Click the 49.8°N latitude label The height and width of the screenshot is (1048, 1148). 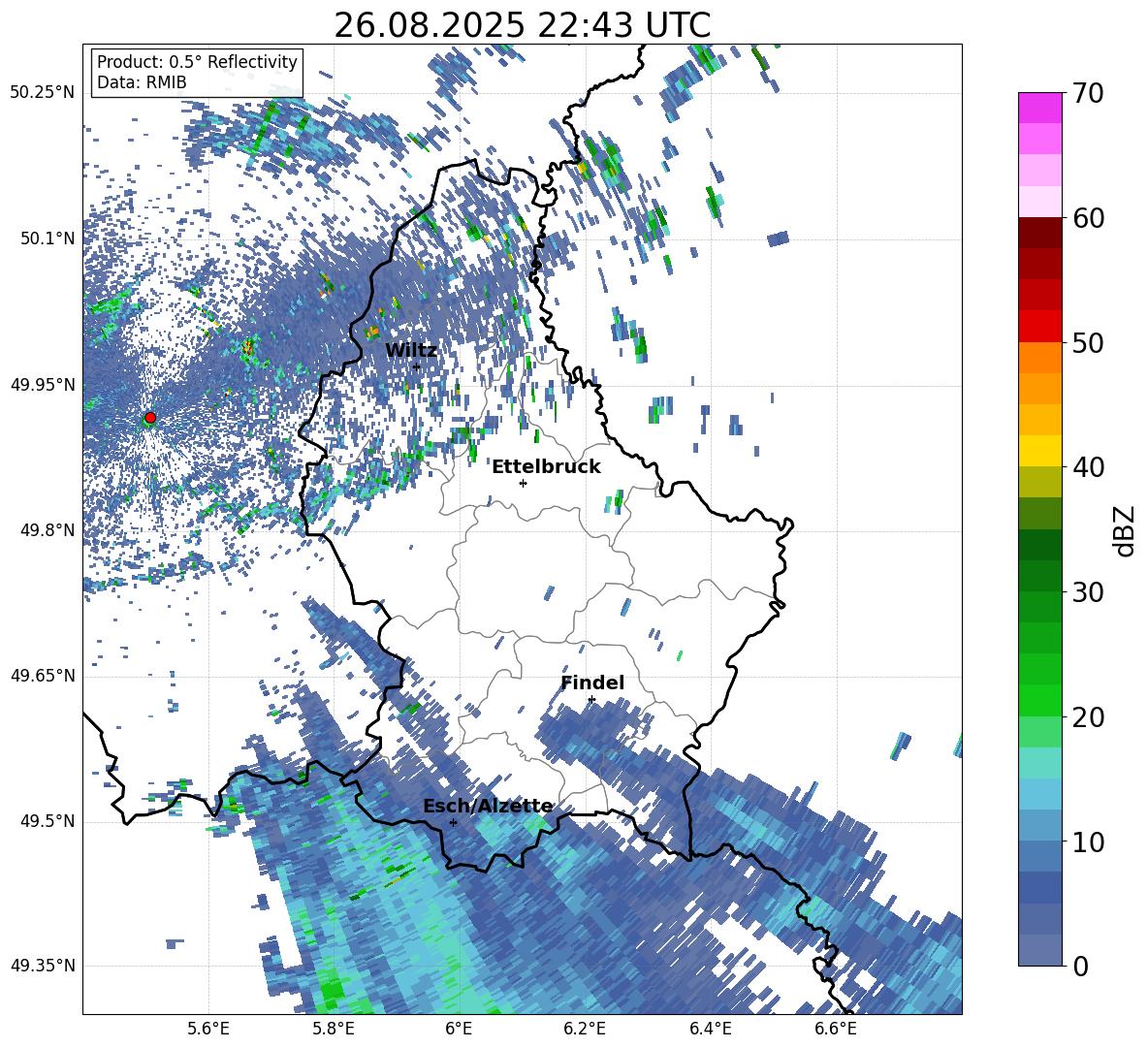click(48, 530)
